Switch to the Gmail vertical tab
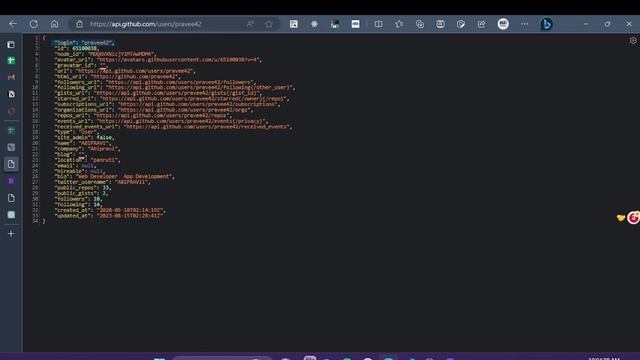Viewport: 640px width, 360px height. 11,77
